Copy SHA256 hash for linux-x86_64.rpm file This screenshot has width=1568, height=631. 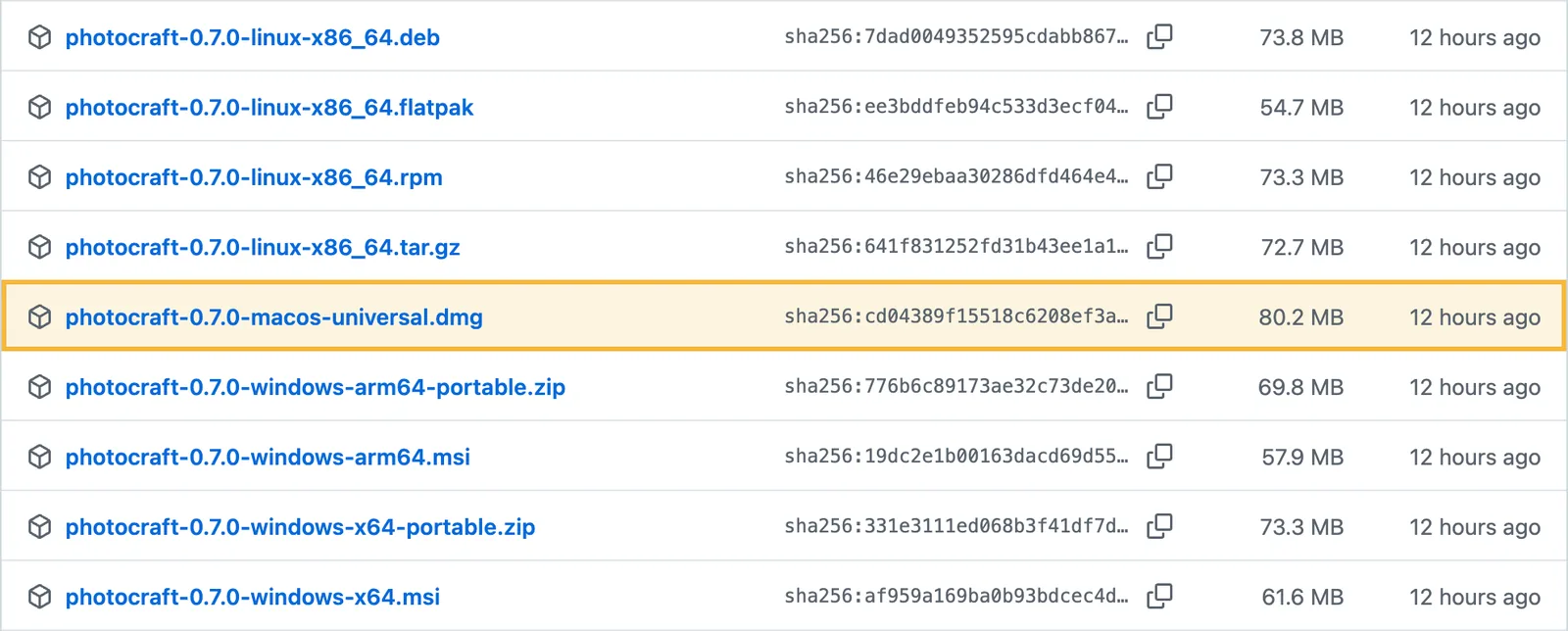[x=1159, y=176]
